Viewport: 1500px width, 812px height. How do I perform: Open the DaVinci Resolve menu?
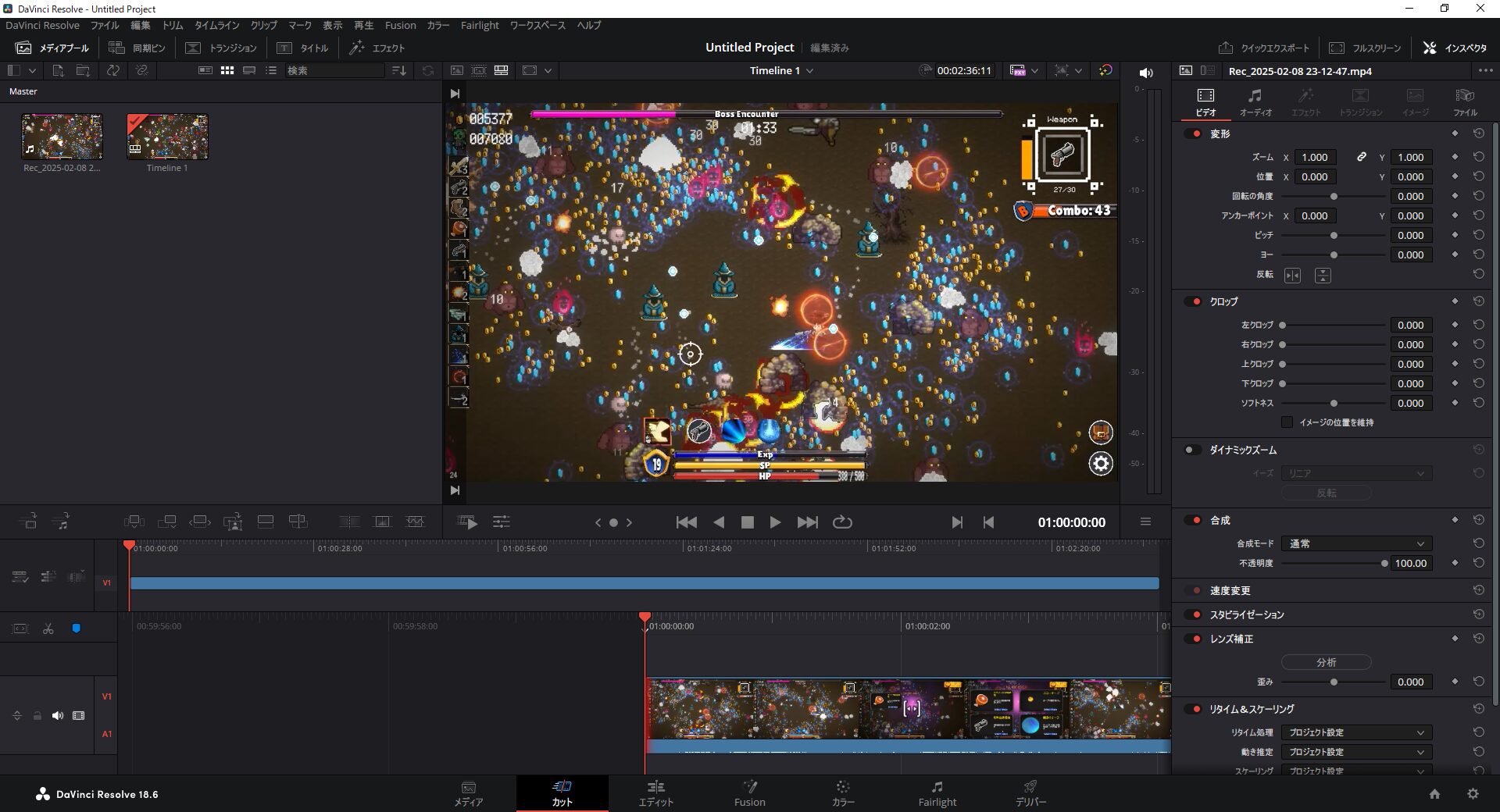(42, 25)
